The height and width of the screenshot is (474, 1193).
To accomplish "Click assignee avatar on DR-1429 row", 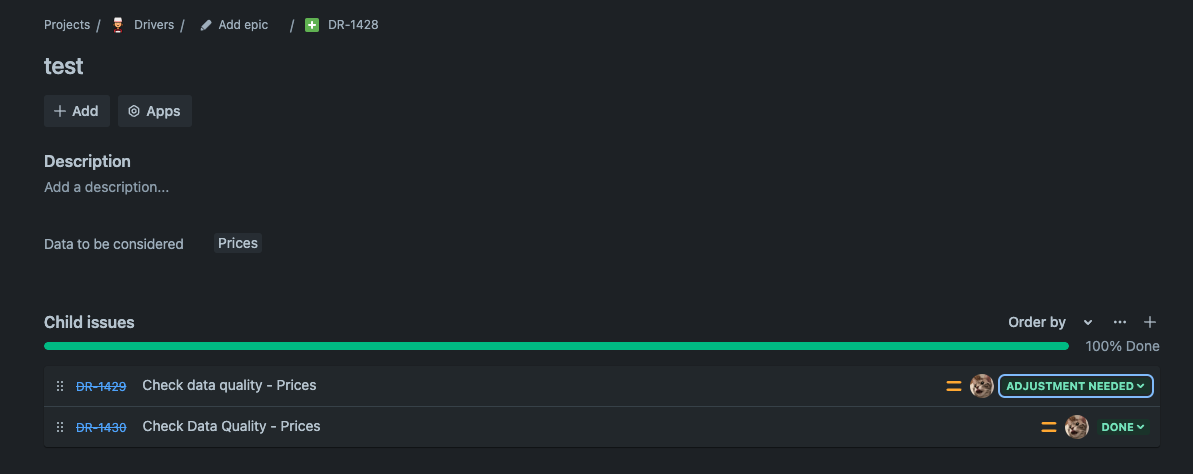I will coord(981,386).
